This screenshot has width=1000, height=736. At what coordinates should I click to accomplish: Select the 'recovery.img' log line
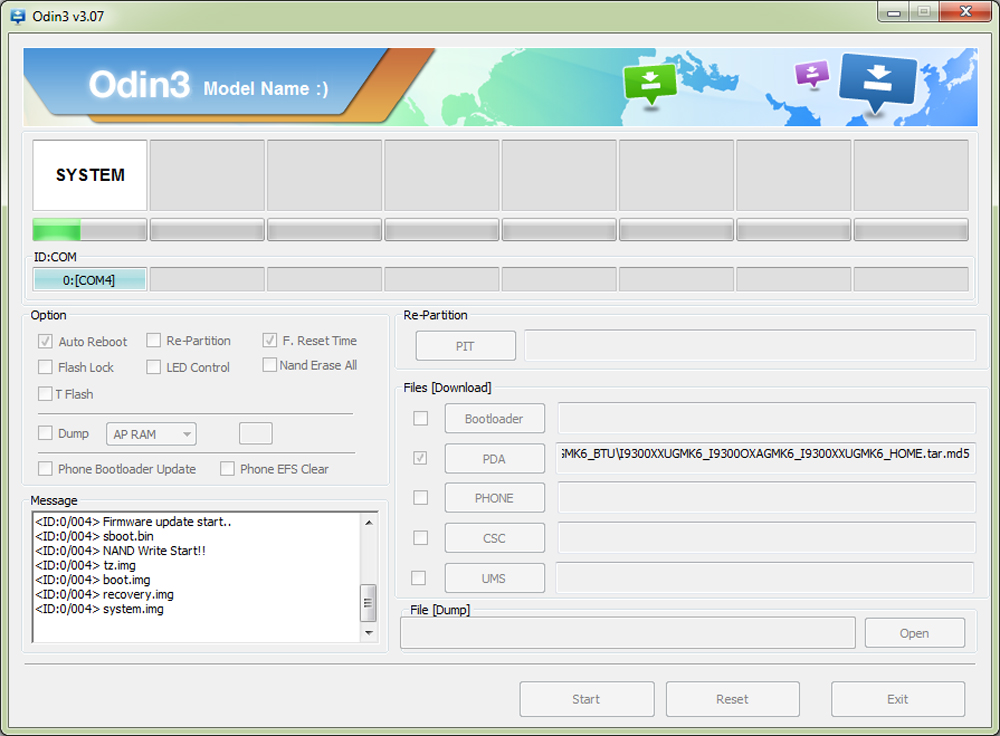[x=105, y=594]
